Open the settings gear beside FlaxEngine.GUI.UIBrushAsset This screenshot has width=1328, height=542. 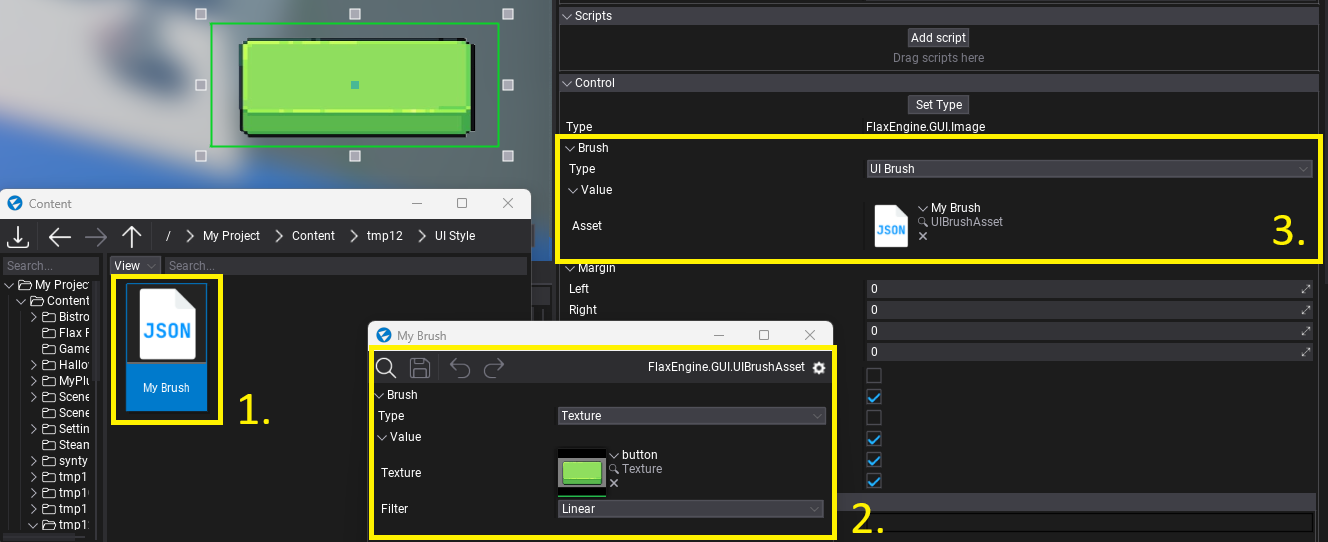click(x=819, y=368)
